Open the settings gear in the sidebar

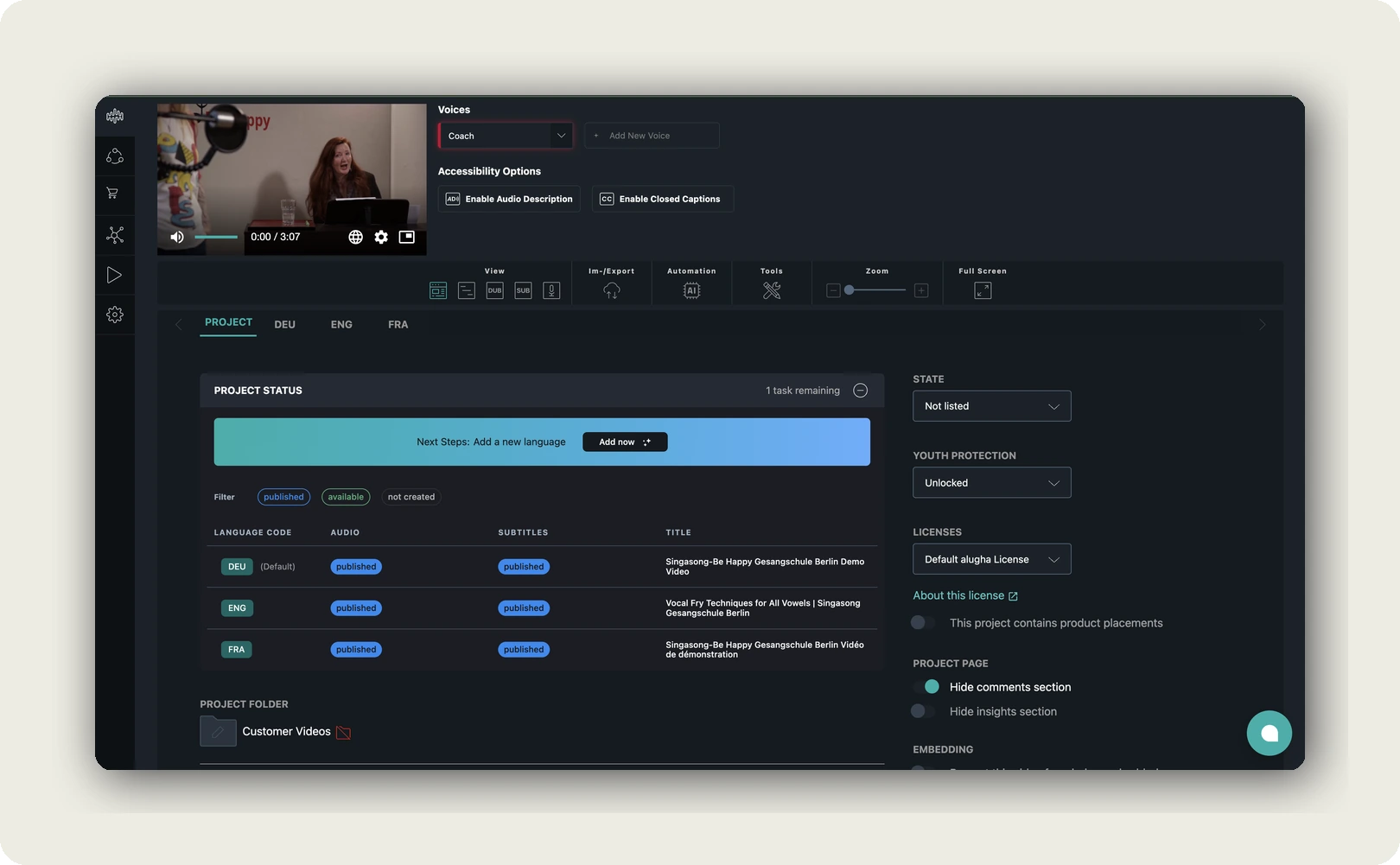point(115,315)
